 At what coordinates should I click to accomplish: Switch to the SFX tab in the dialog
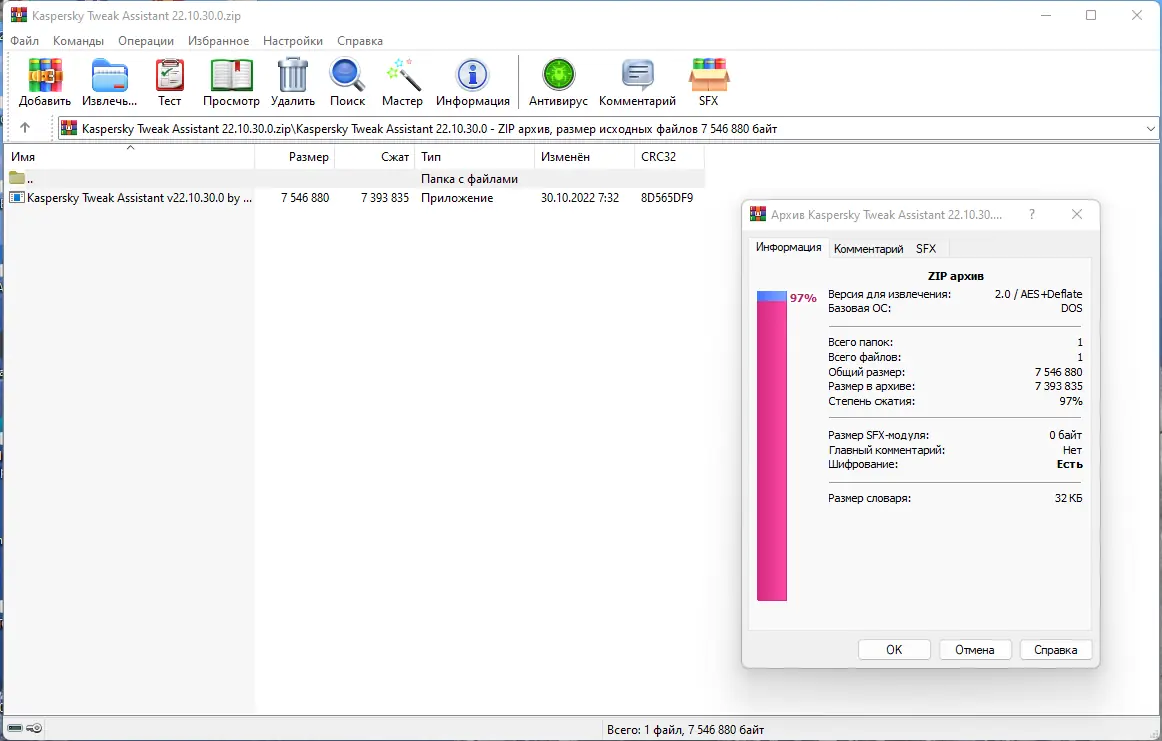click(x=926, y=249)
